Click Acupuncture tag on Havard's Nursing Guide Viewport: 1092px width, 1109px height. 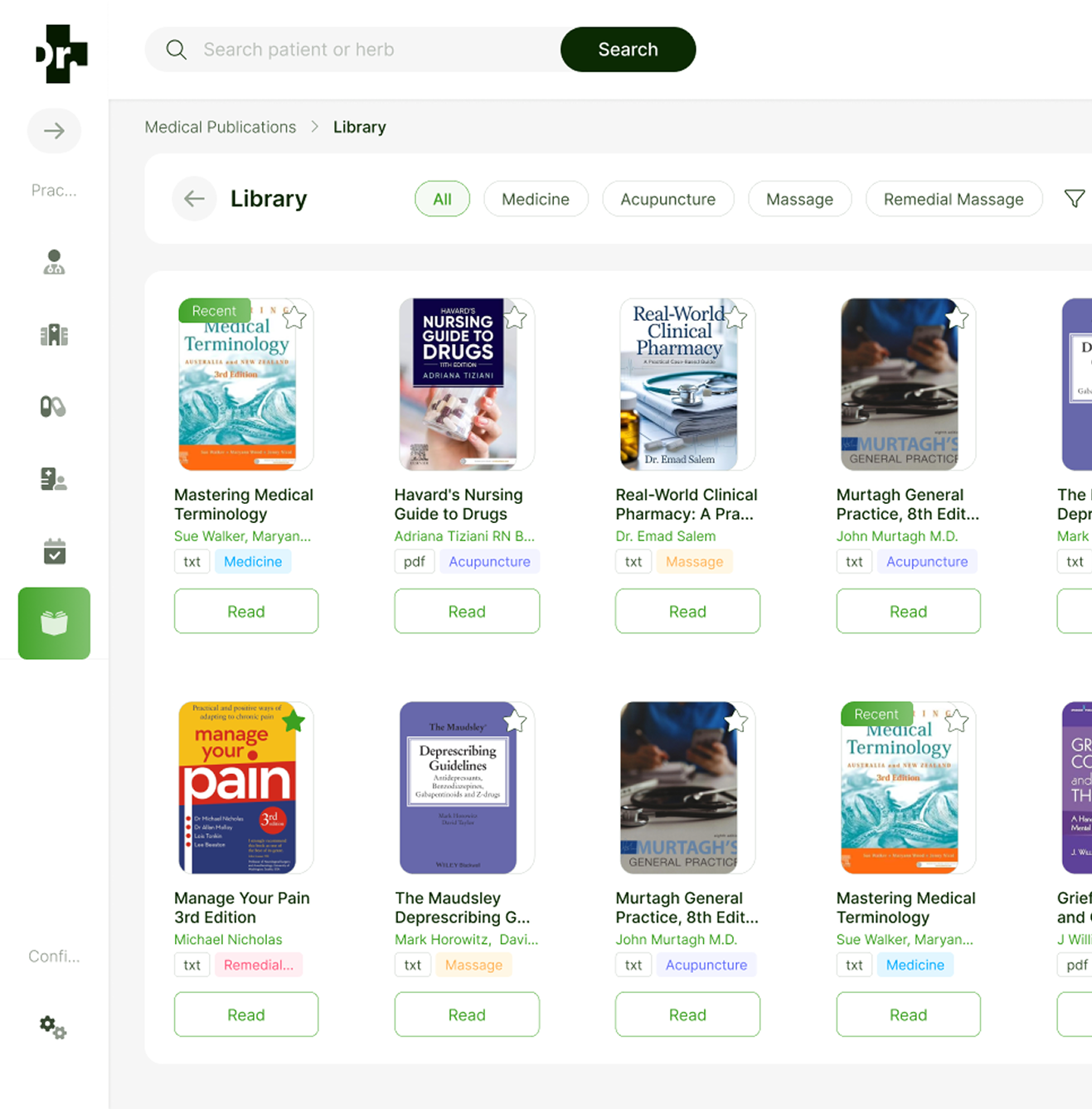489,562
